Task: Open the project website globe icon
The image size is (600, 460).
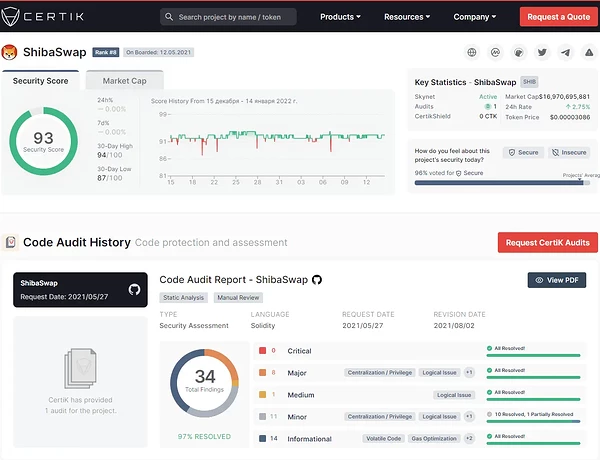Action: tap(472, 52)
